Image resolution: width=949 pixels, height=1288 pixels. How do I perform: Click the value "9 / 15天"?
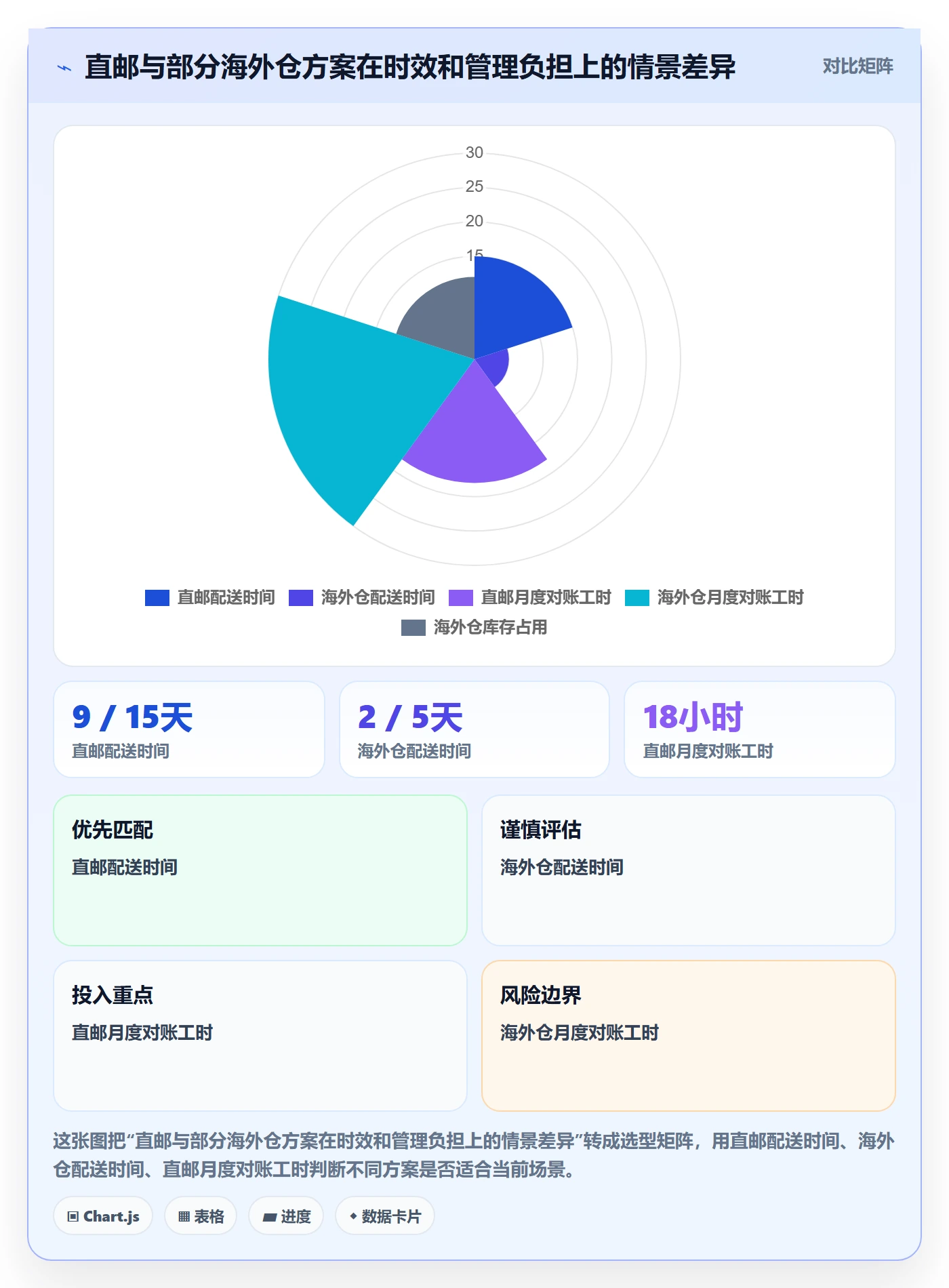(133, 717)
